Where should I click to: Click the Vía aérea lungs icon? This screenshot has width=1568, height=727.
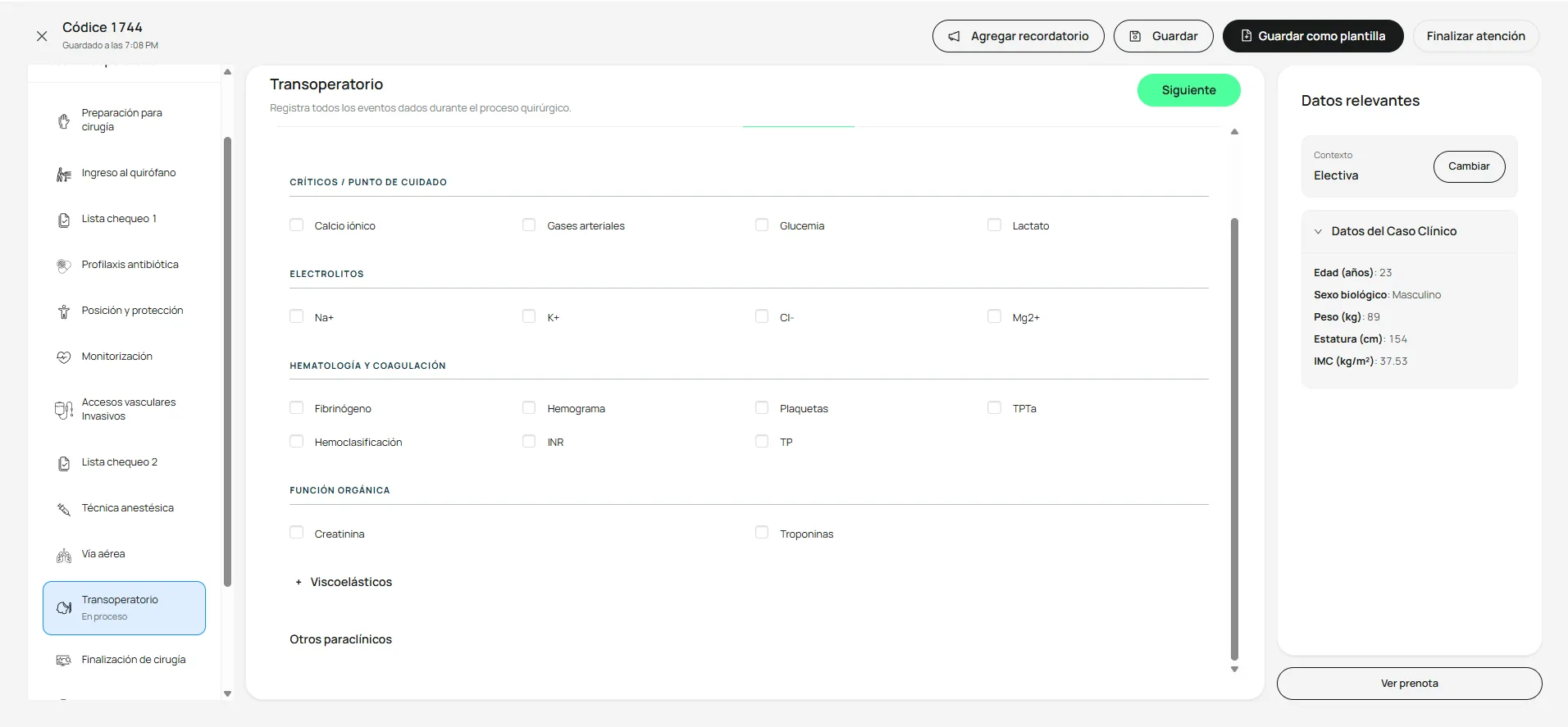pyautogui.click(x=64, y=556)
